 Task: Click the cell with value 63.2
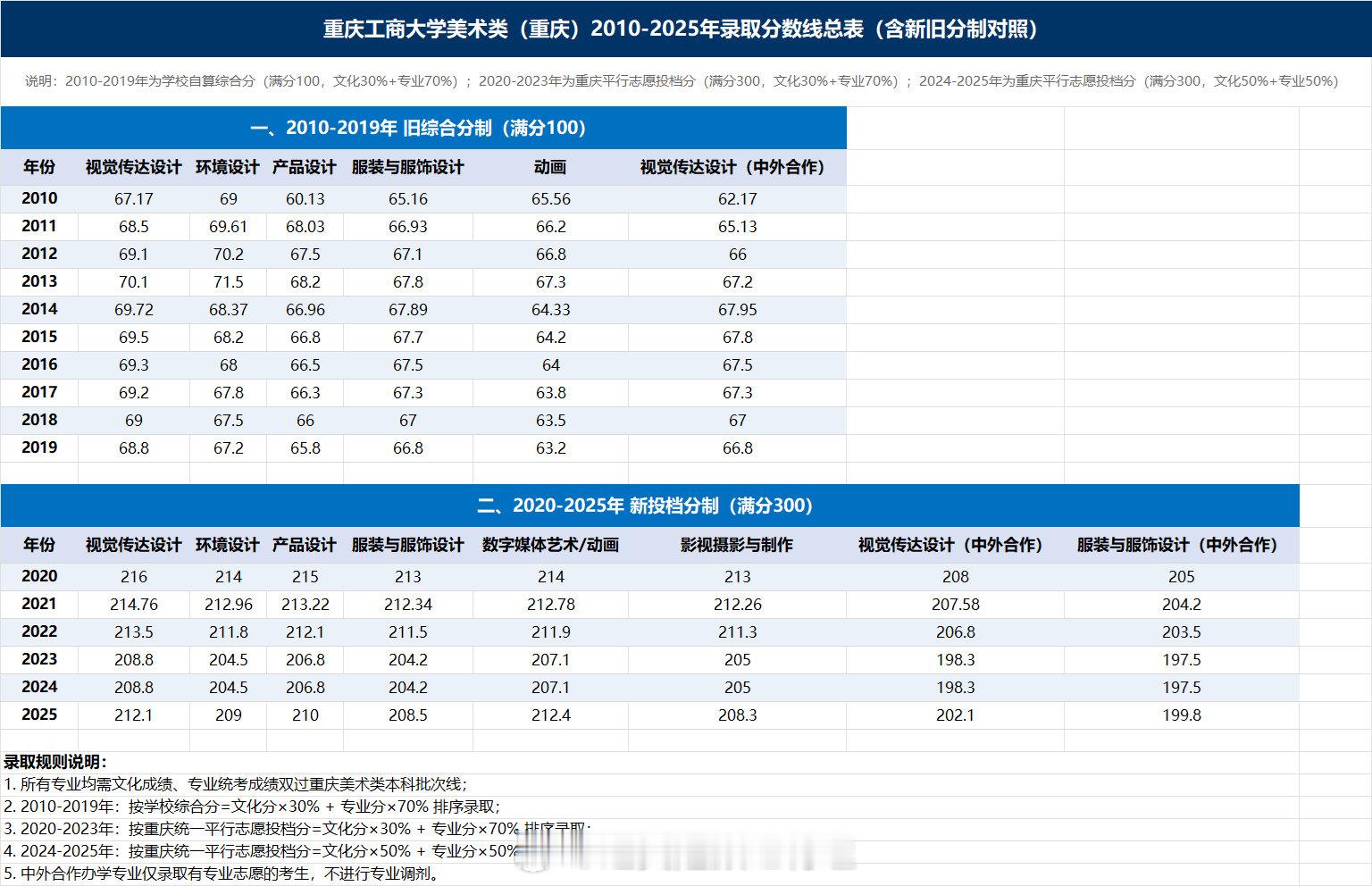coord(551,448)
